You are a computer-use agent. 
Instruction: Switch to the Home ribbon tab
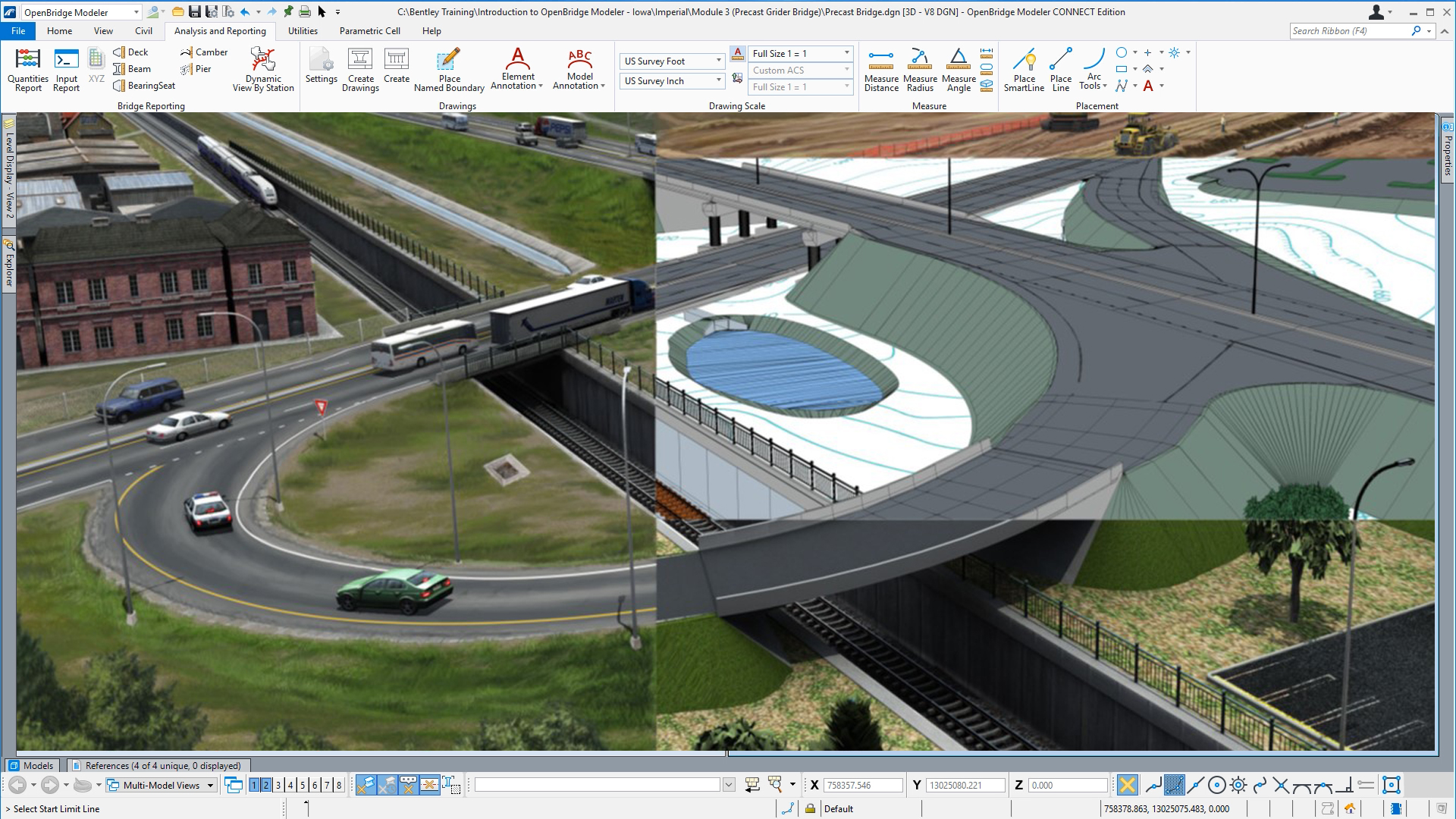59,31
